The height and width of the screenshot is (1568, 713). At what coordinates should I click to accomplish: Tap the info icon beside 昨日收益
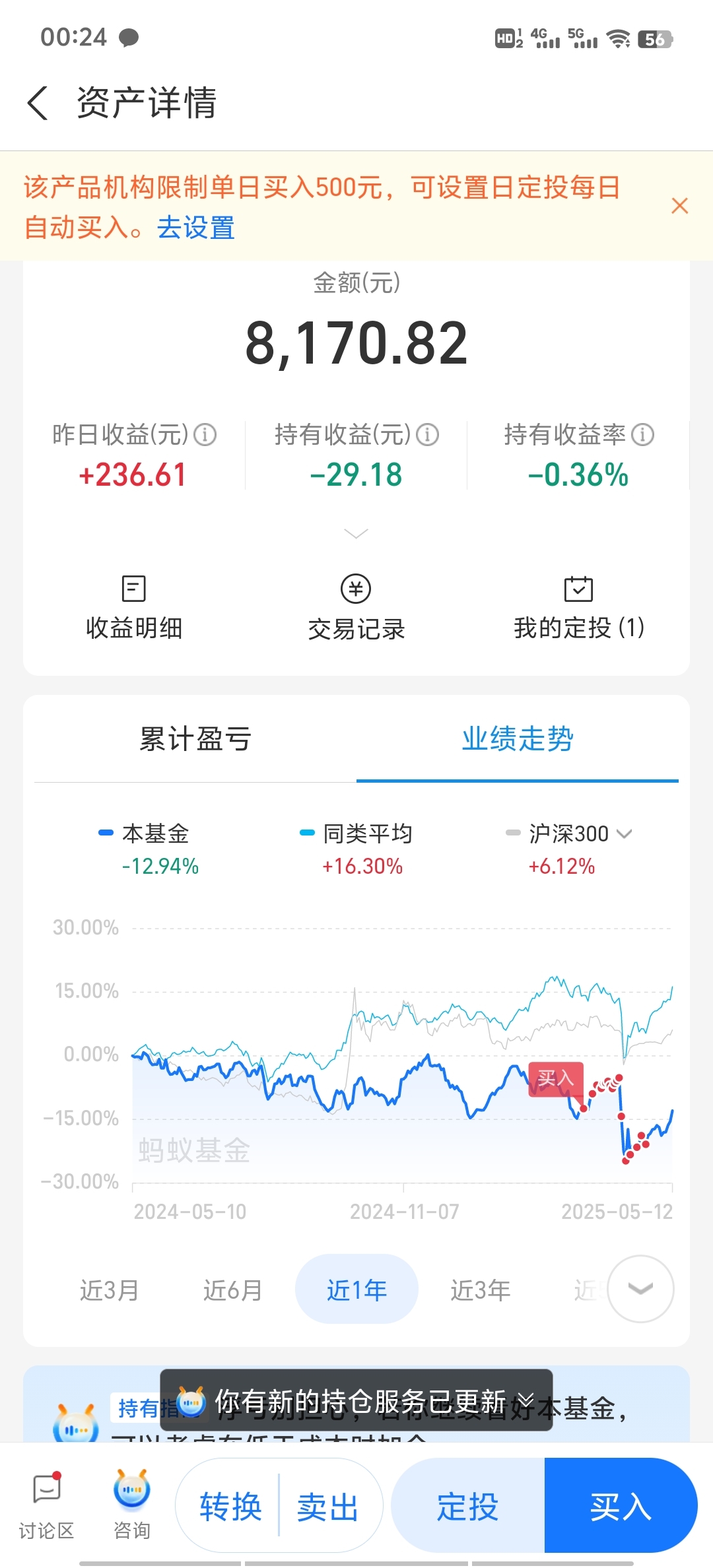click(x=205, y=435)
